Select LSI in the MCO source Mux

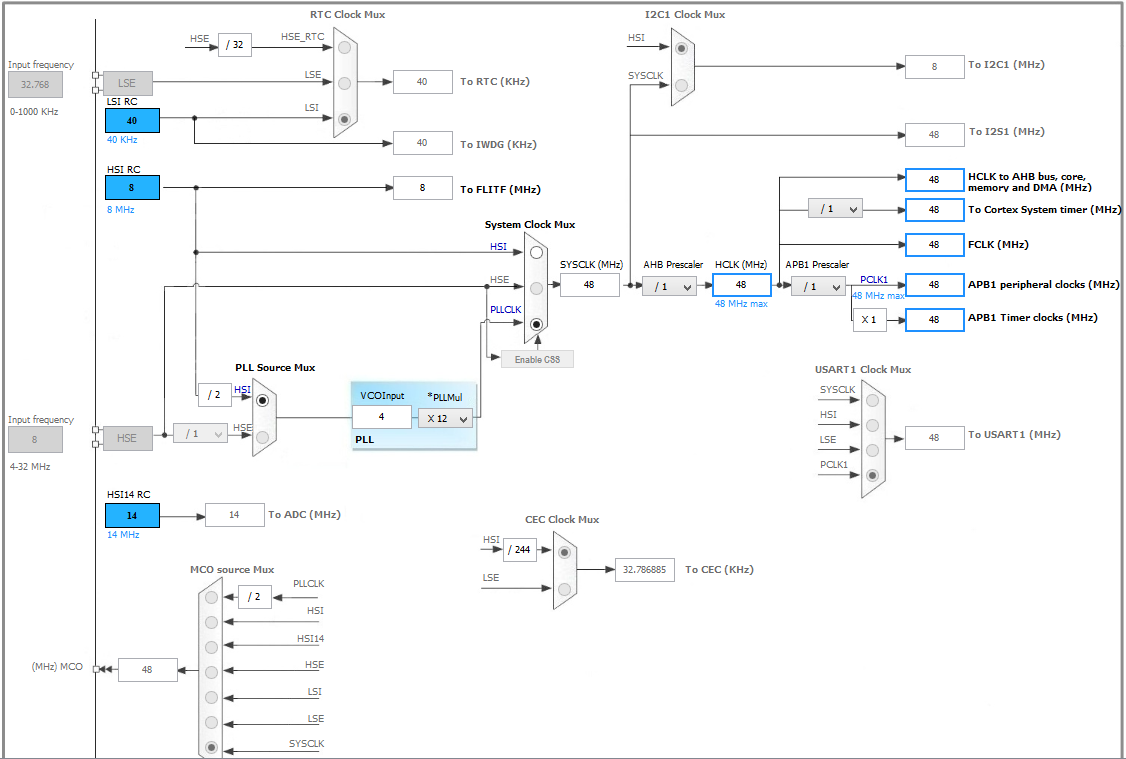click(x=211, y=697)
